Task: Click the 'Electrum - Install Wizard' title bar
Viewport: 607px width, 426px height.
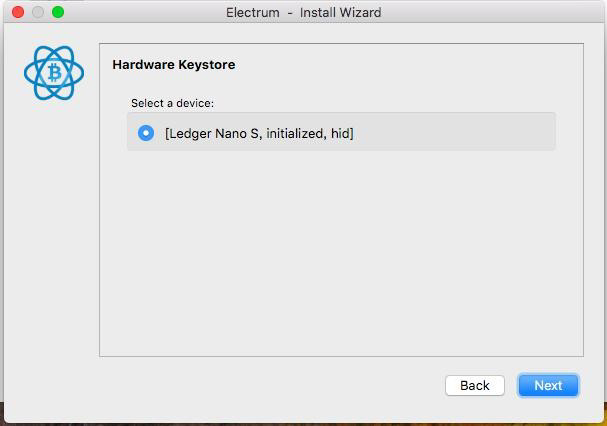Action: [x=304, y=12]
